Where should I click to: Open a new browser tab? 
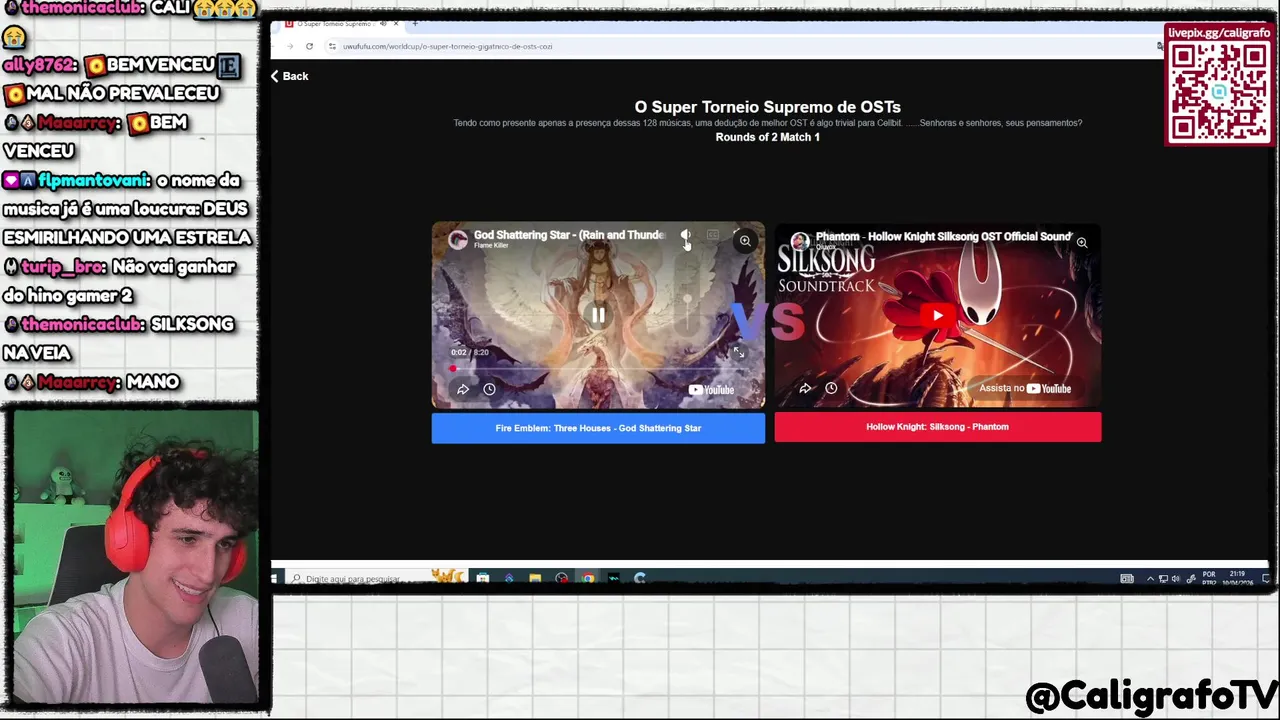coord(415,23)
